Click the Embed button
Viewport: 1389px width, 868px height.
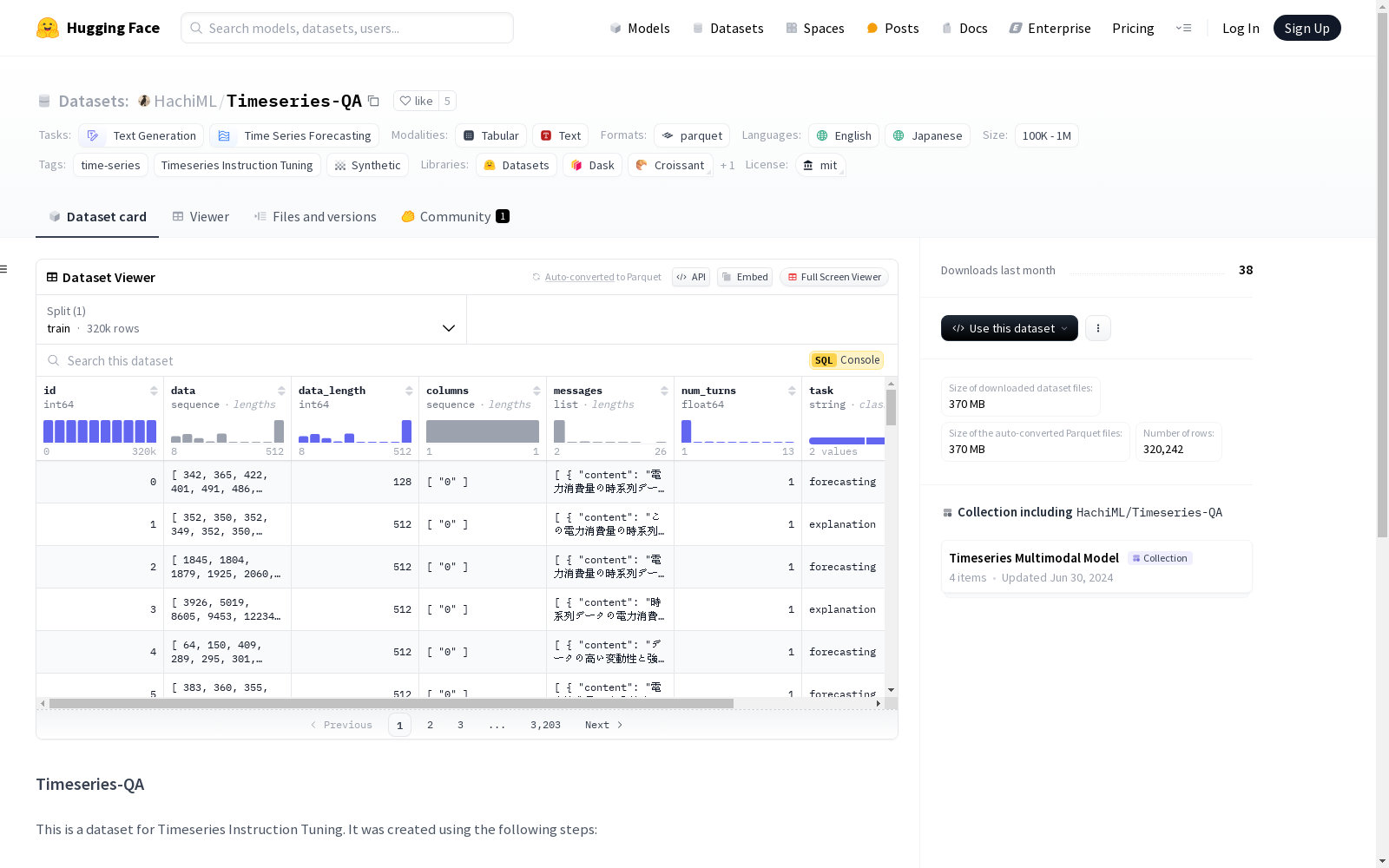pos(745,277)
